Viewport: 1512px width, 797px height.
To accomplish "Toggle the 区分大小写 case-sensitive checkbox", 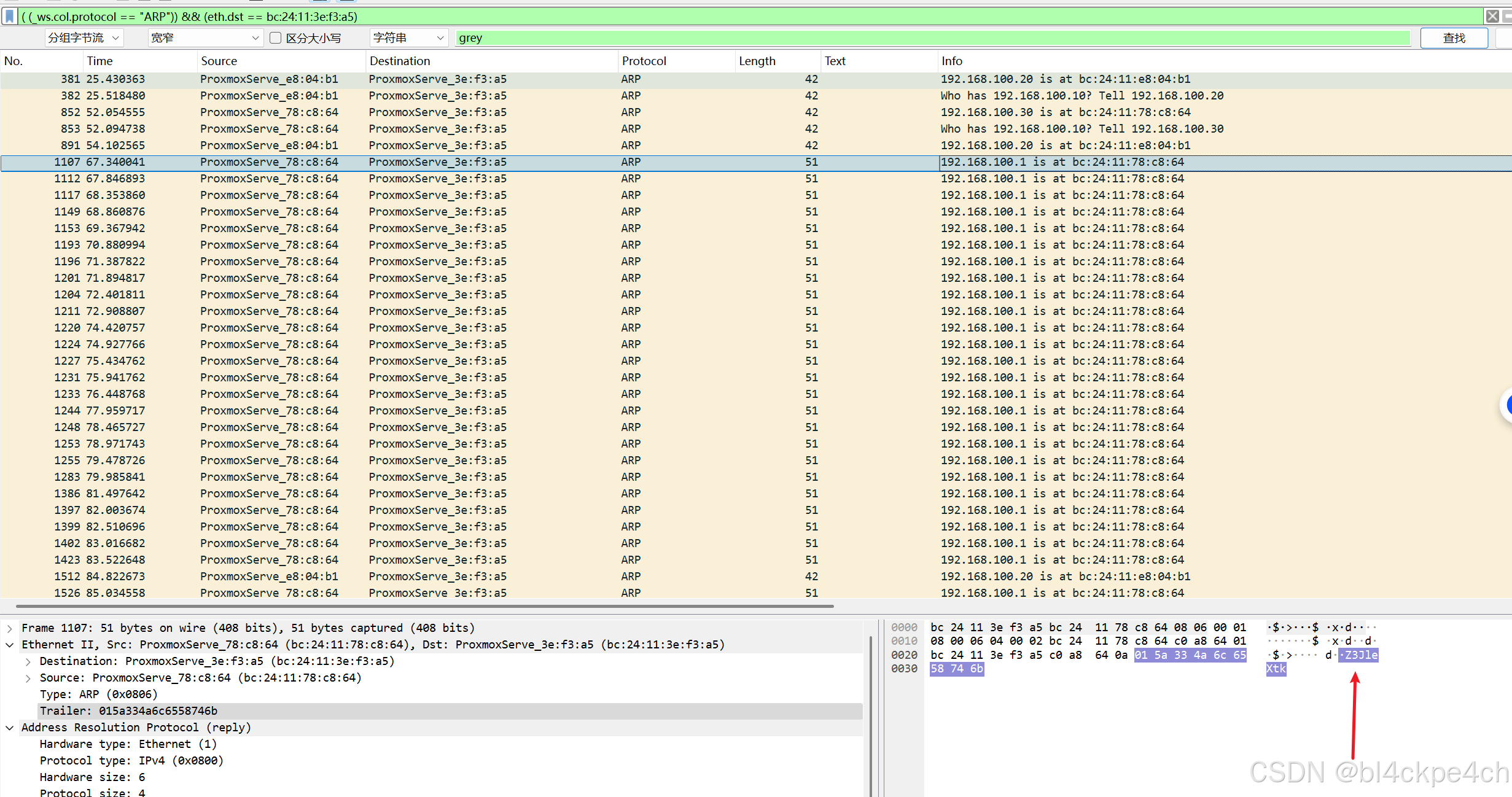I will pyautogui.click(x=276, y=38).
